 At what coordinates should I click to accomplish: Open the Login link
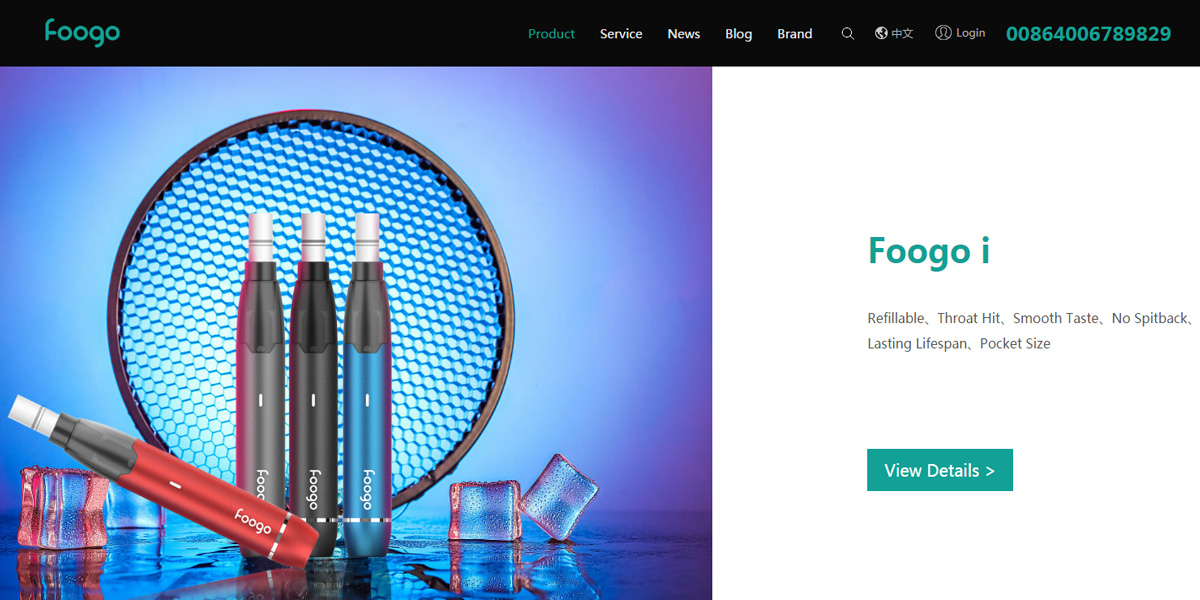(x=970, y=33)
